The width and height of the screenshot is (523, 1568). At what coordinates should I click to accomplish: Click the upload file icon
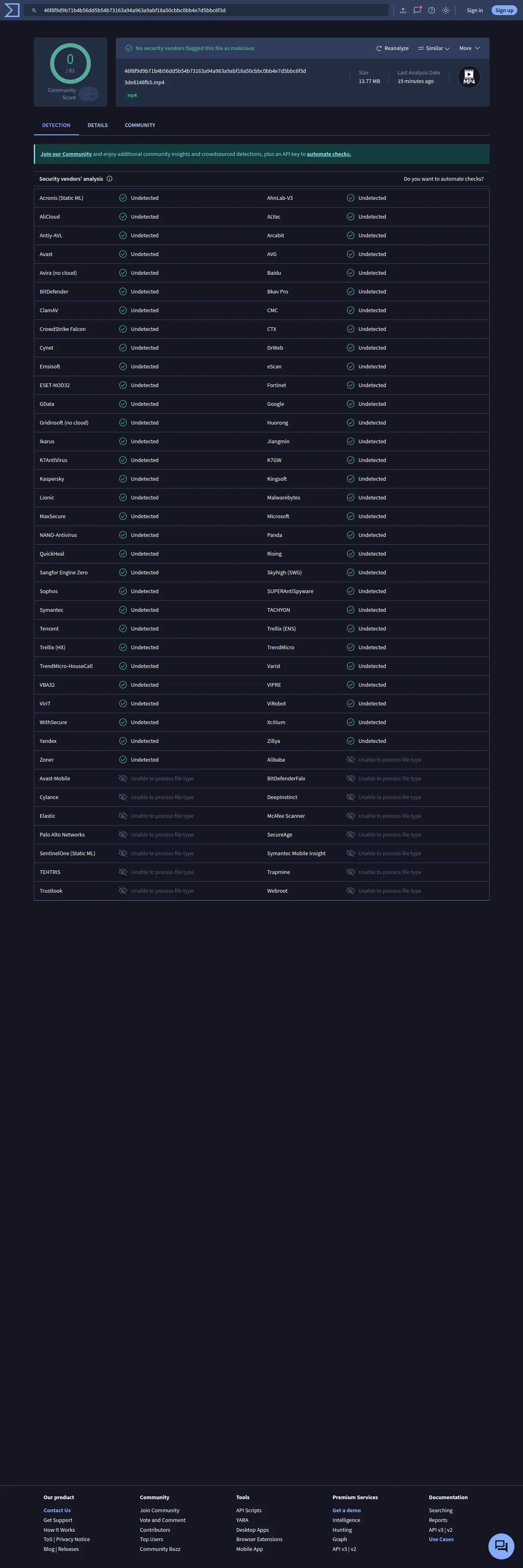pyautogui.click(x=402, y=10)
